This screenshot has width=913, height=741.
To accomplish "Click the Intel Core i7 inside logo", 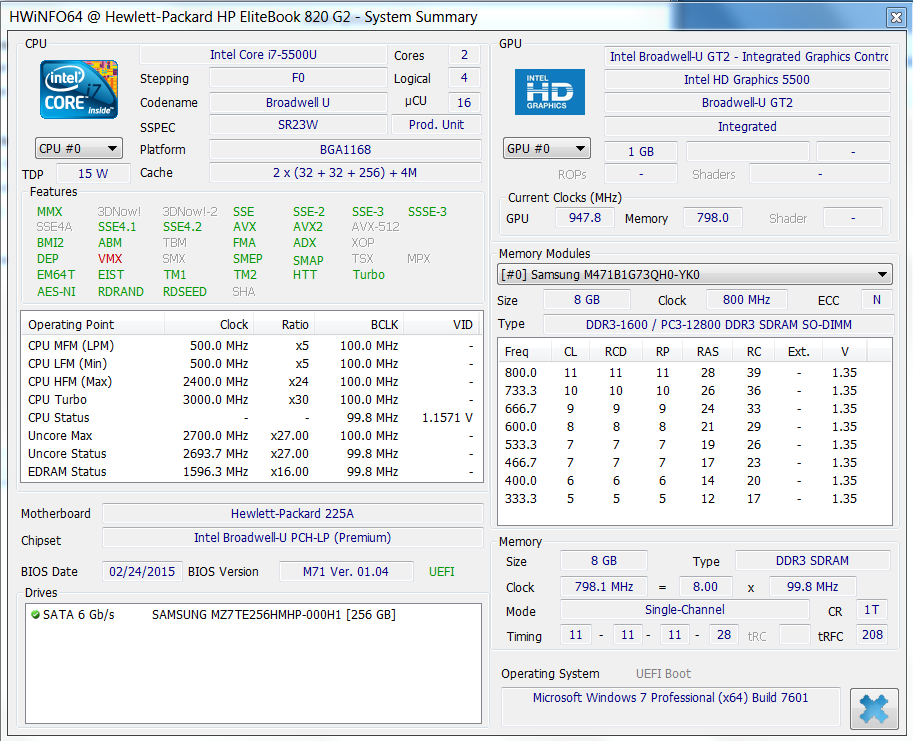I will (79, 90).
